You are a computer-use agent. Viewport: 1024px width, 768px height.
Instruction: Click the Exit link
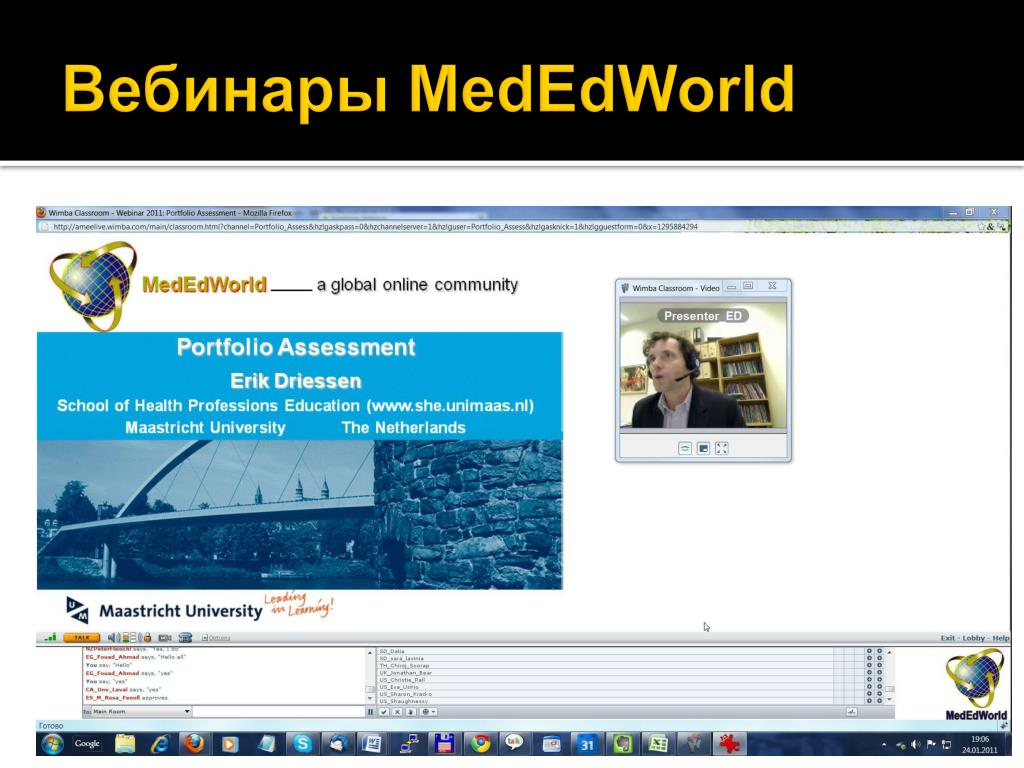tap(948, 638)
